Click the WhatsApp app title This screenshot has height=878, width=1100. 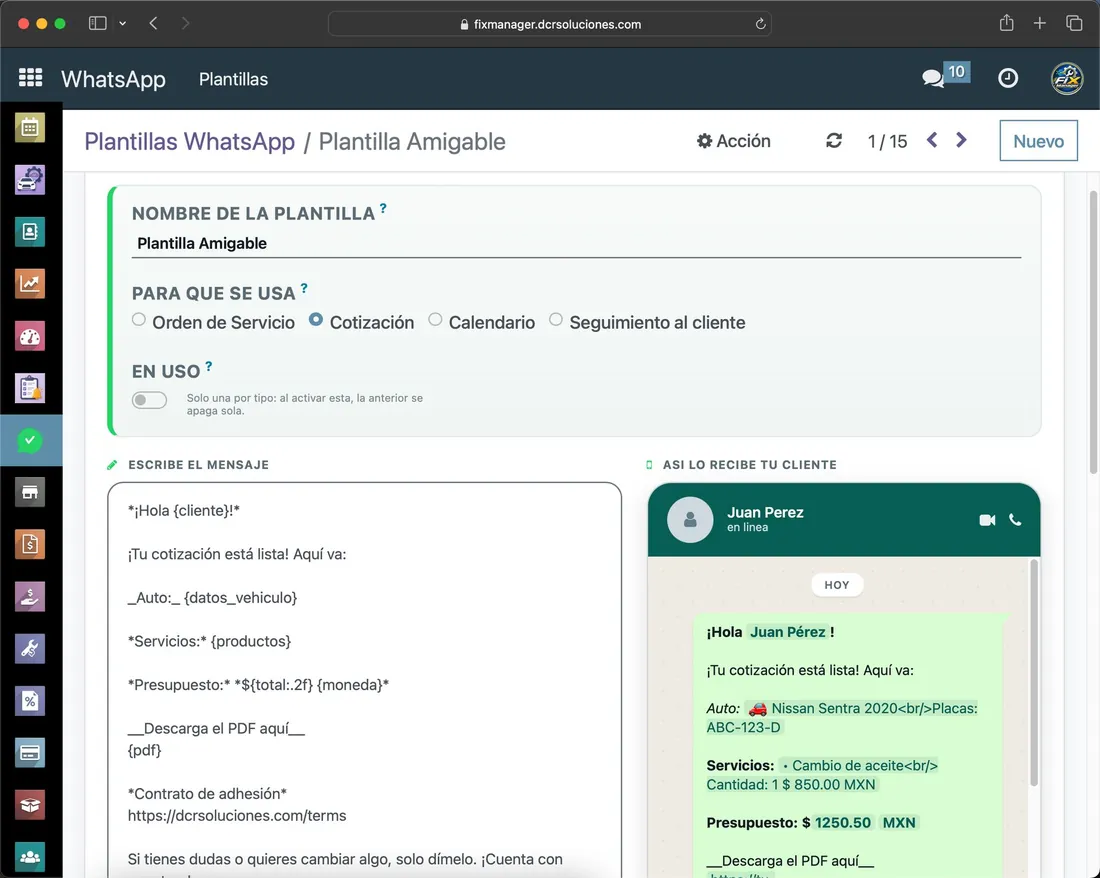click(x=114, y=79)
